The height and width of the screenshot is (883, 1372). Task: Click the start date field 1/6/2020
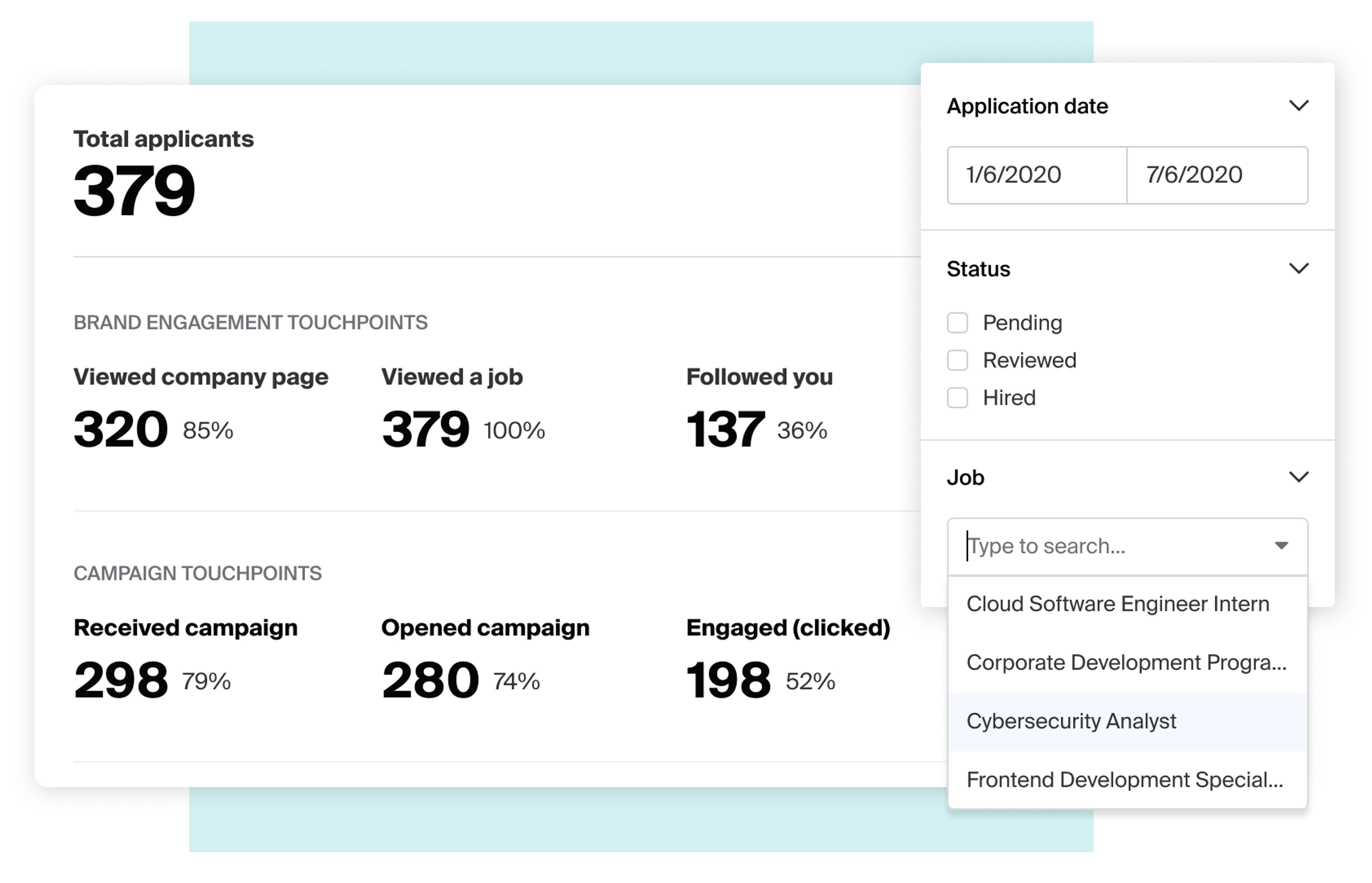(x=1036, y=175)
